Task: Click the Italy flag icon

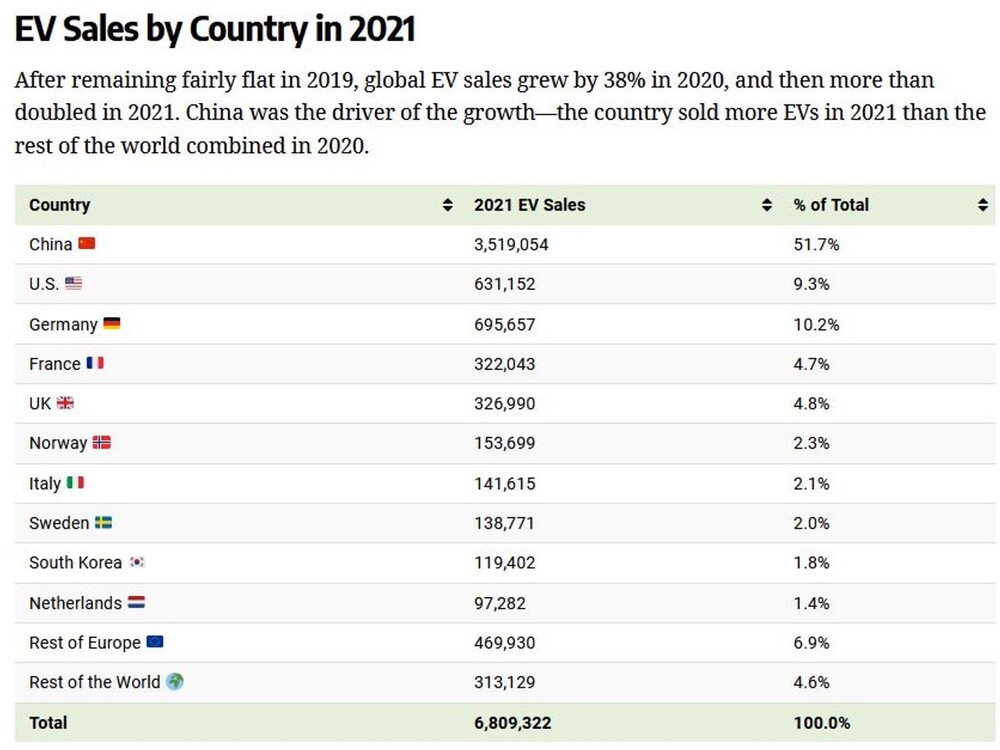Action: (x=75, y=482)
